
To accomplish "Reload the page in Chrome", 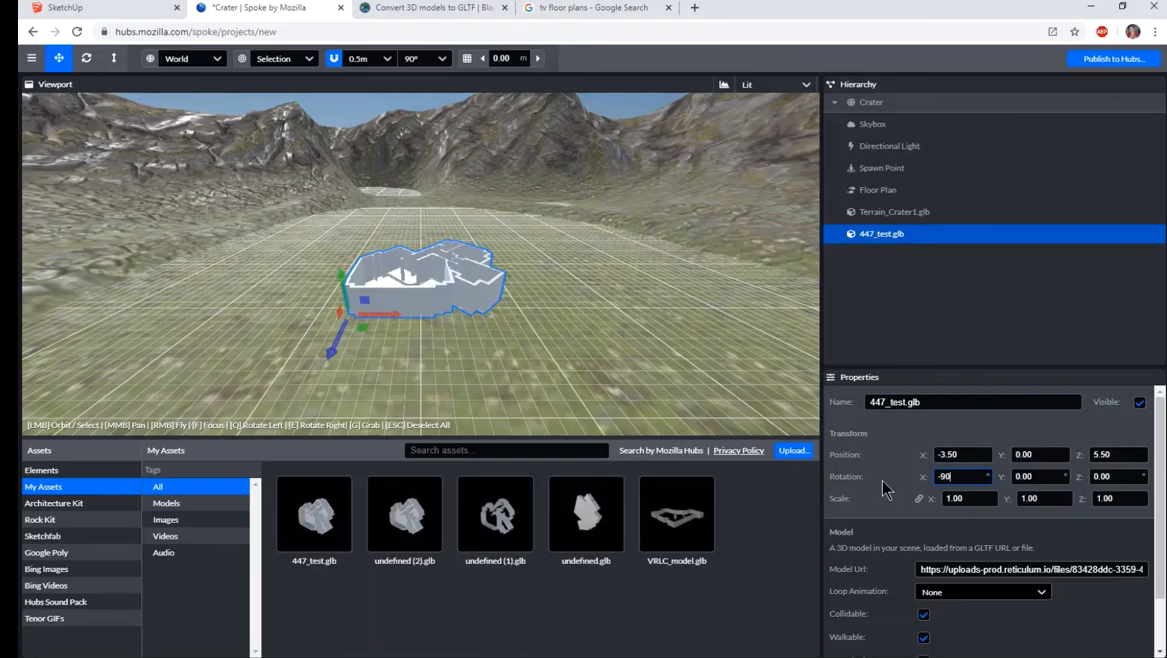I will 77,31.
